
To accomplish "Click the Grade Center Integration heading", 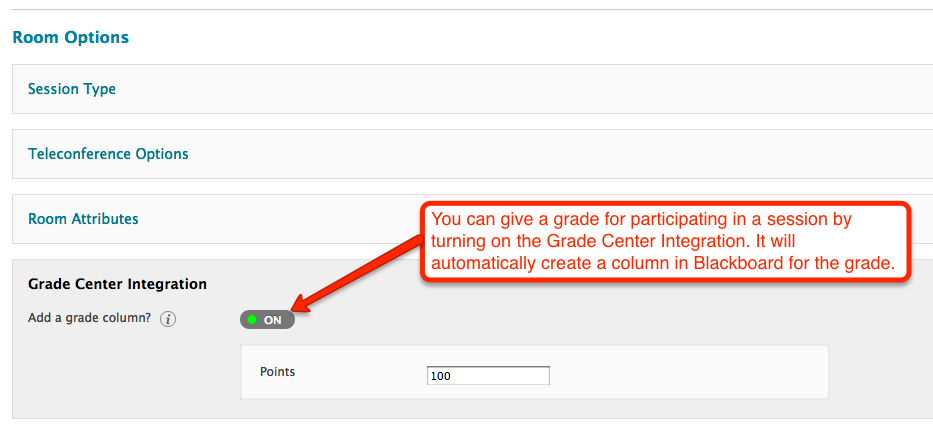I will tap(117, 284).
